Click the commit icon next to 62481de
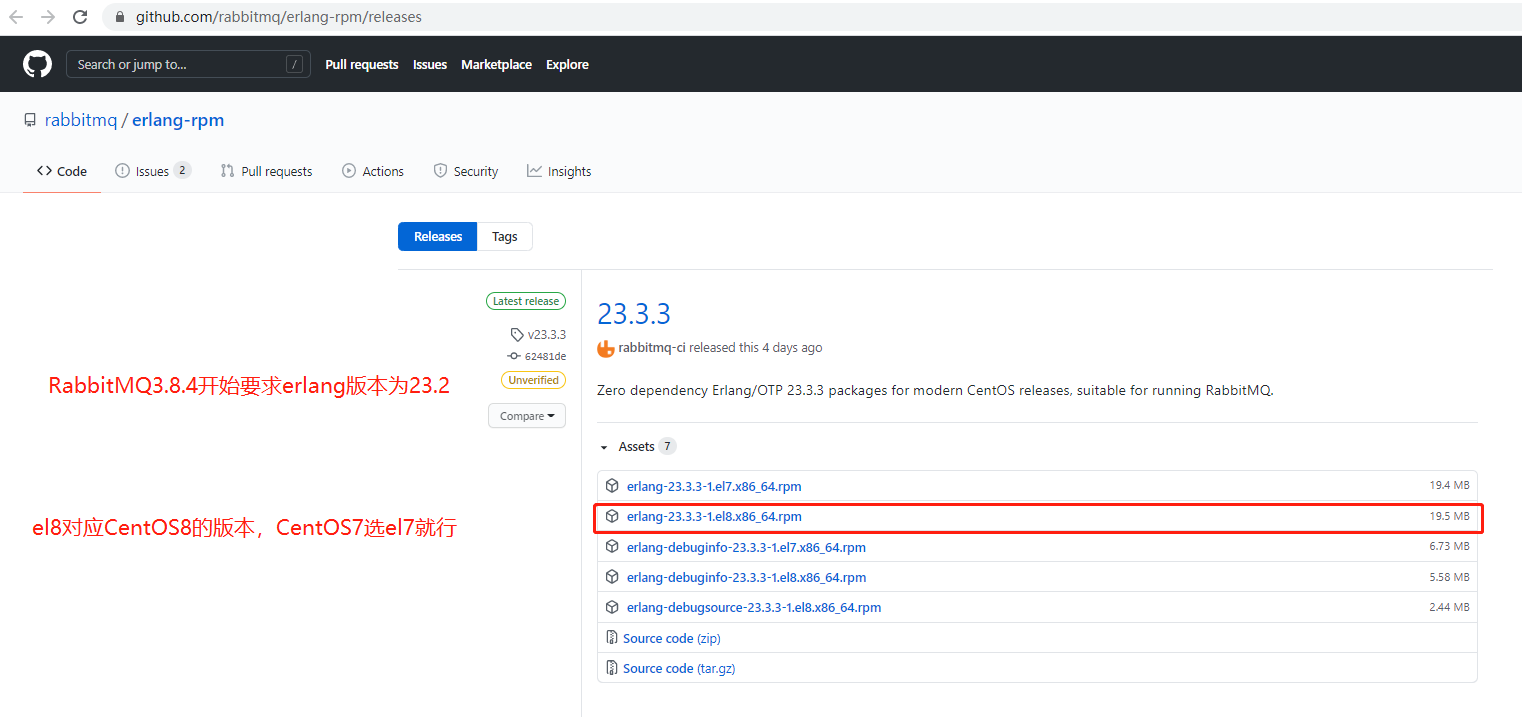Screen dimensions: 1522x717 514,356
